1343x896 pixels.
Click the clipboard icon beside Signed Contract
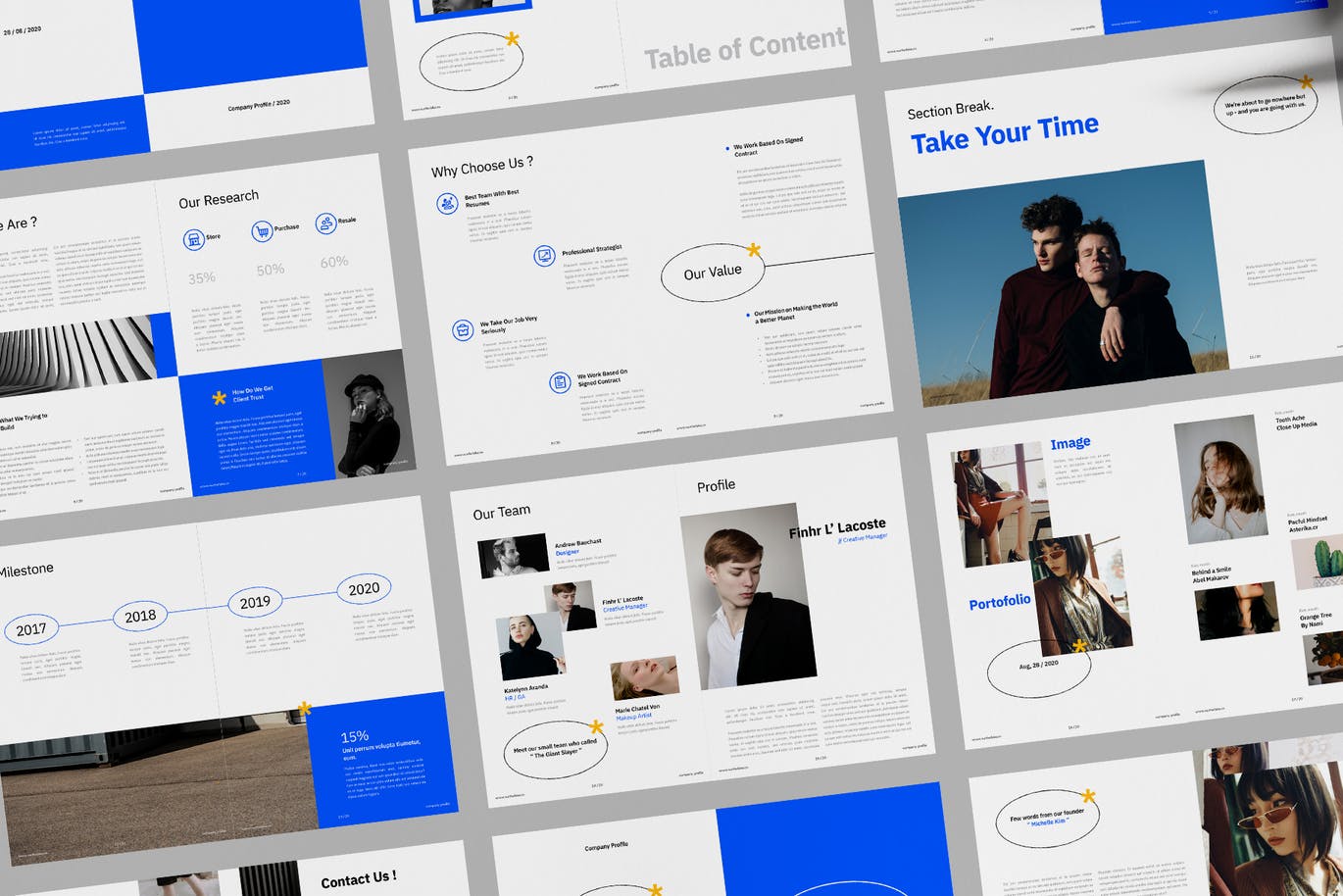[x=560, y=382]
